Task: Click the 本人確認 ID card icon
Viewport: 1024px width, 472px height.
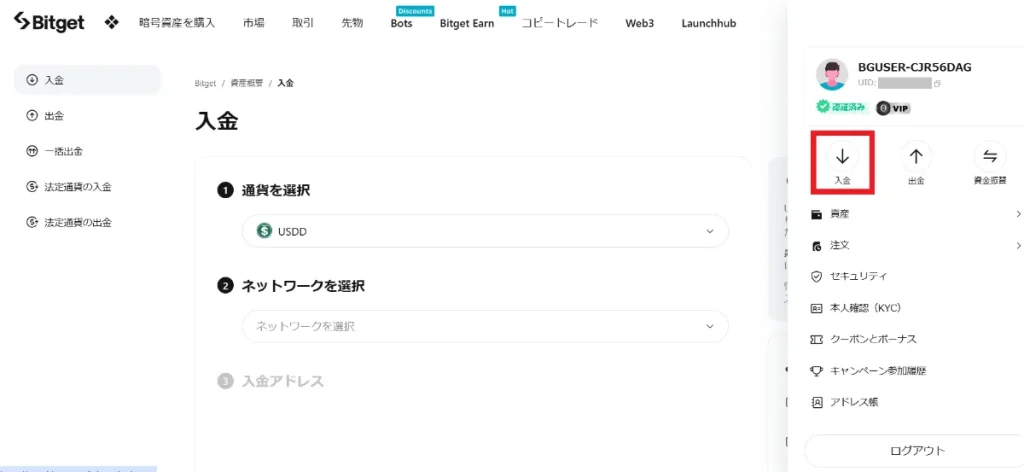Action: click(816, 308)
